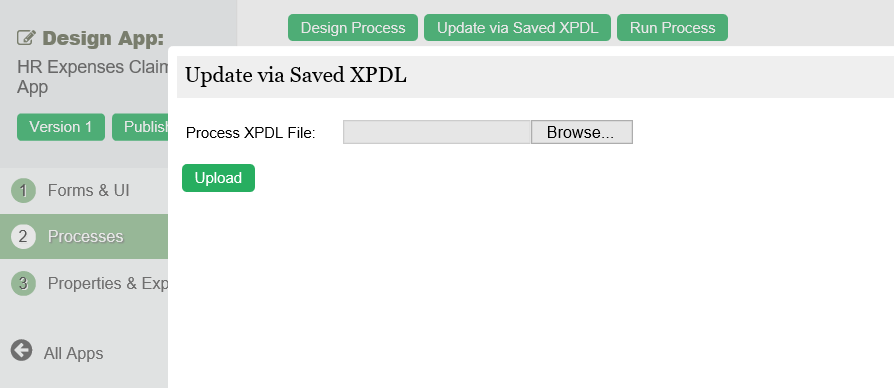Click the HR Expenses Claim App name
Screen dimensions: 894x388
click(93, 77)
